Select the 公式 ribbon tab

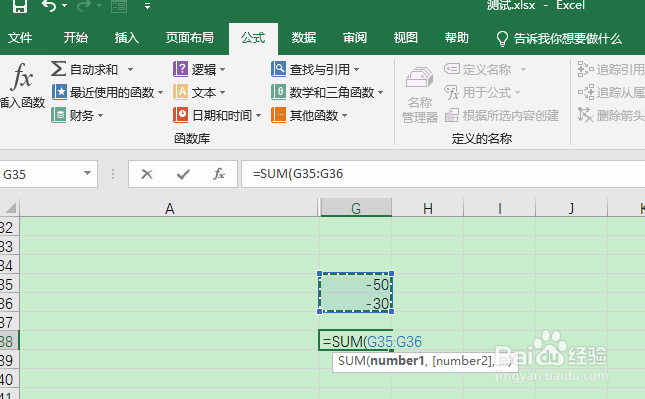click(x=253, y=38)
